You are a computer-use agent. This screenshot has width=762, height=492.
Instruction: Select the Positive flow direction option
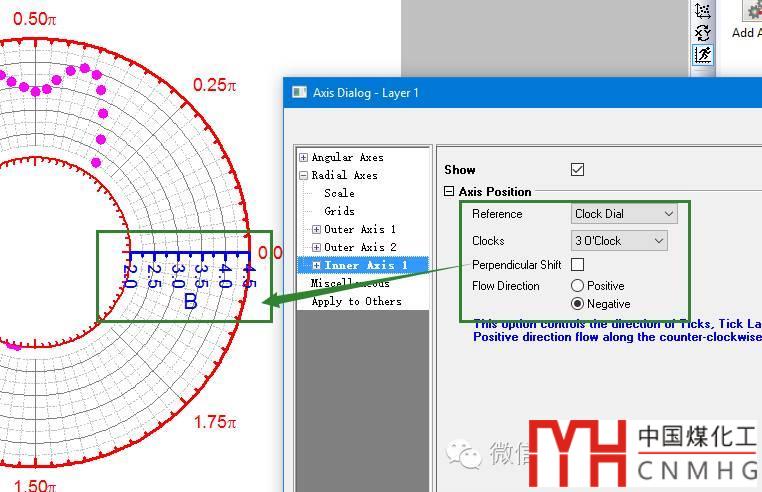(578, 286)
